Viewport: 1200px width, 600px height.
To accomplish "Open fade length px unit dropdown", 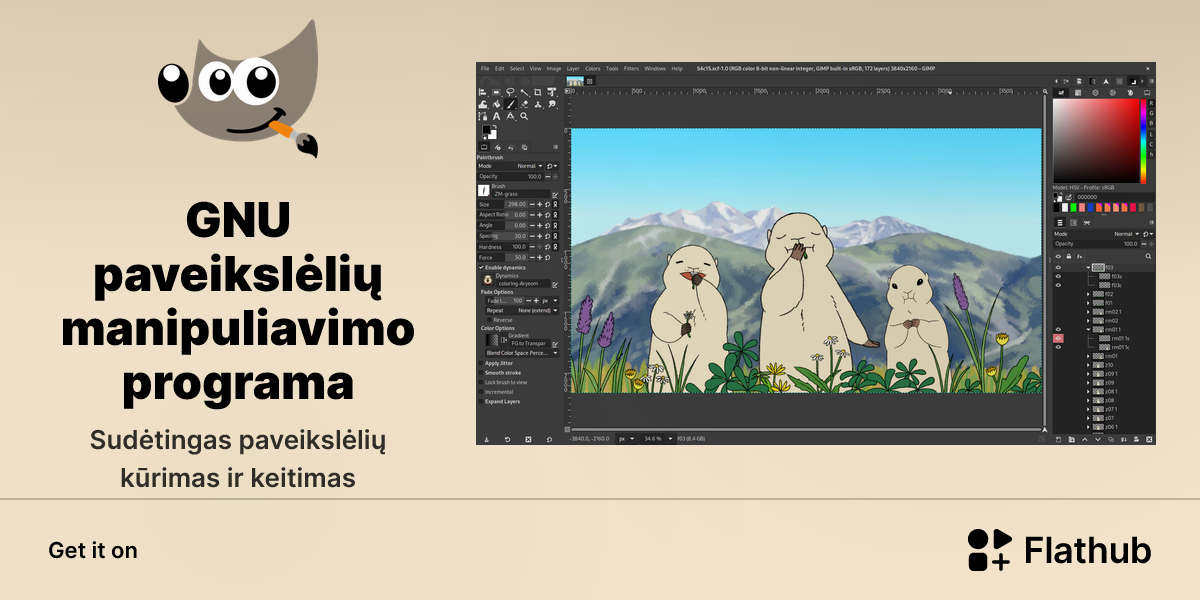I will click(550, 300).
